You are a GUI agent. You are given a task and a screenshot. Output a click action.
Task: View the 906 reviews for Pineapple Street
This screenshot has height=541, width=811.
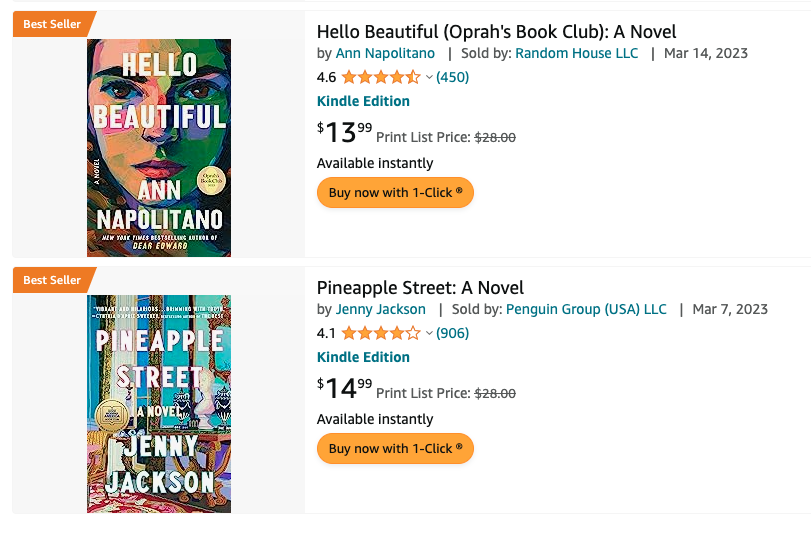tap(453, 333)
